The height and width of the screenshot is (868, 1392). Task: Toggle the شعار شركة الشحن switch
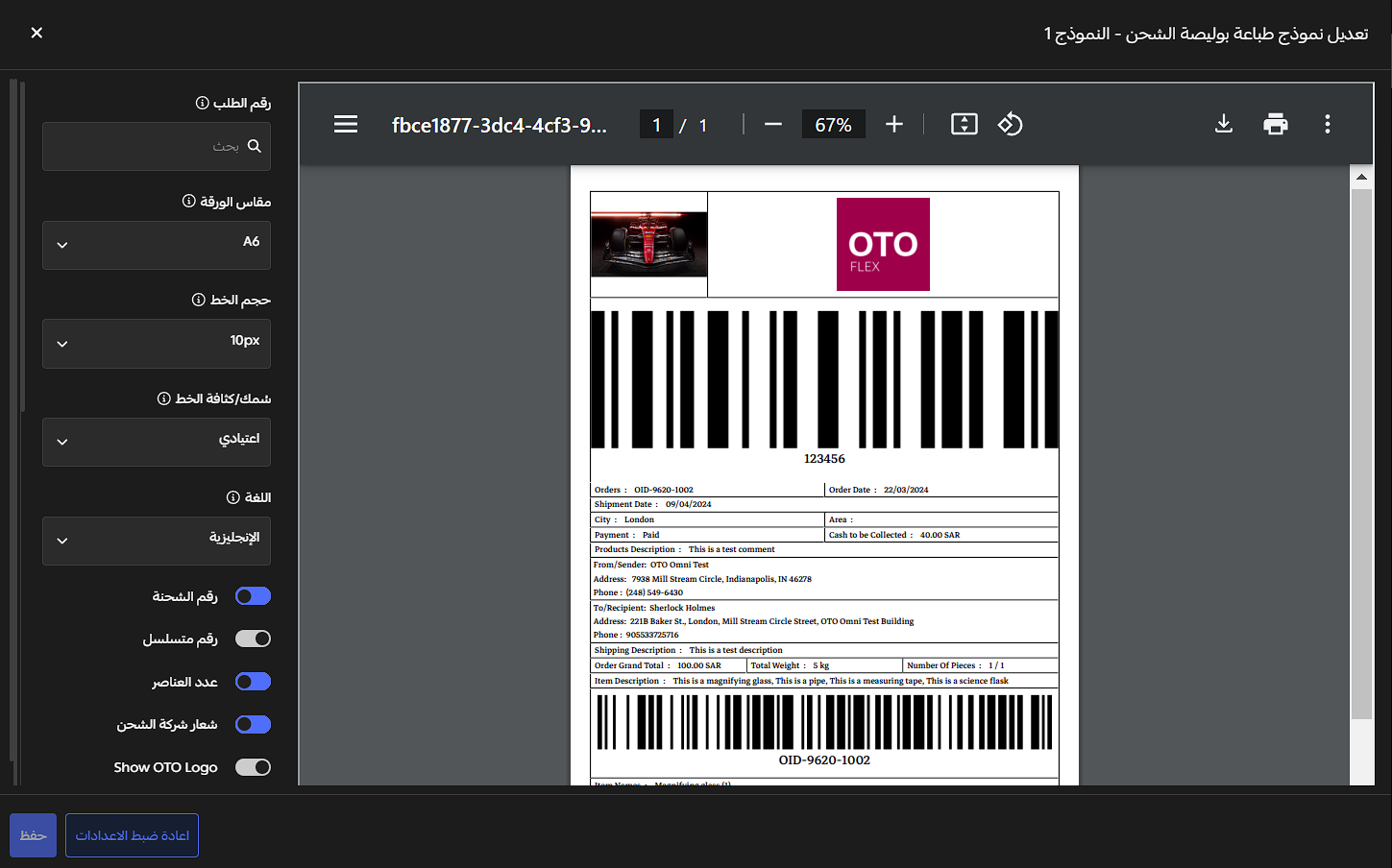254,724
